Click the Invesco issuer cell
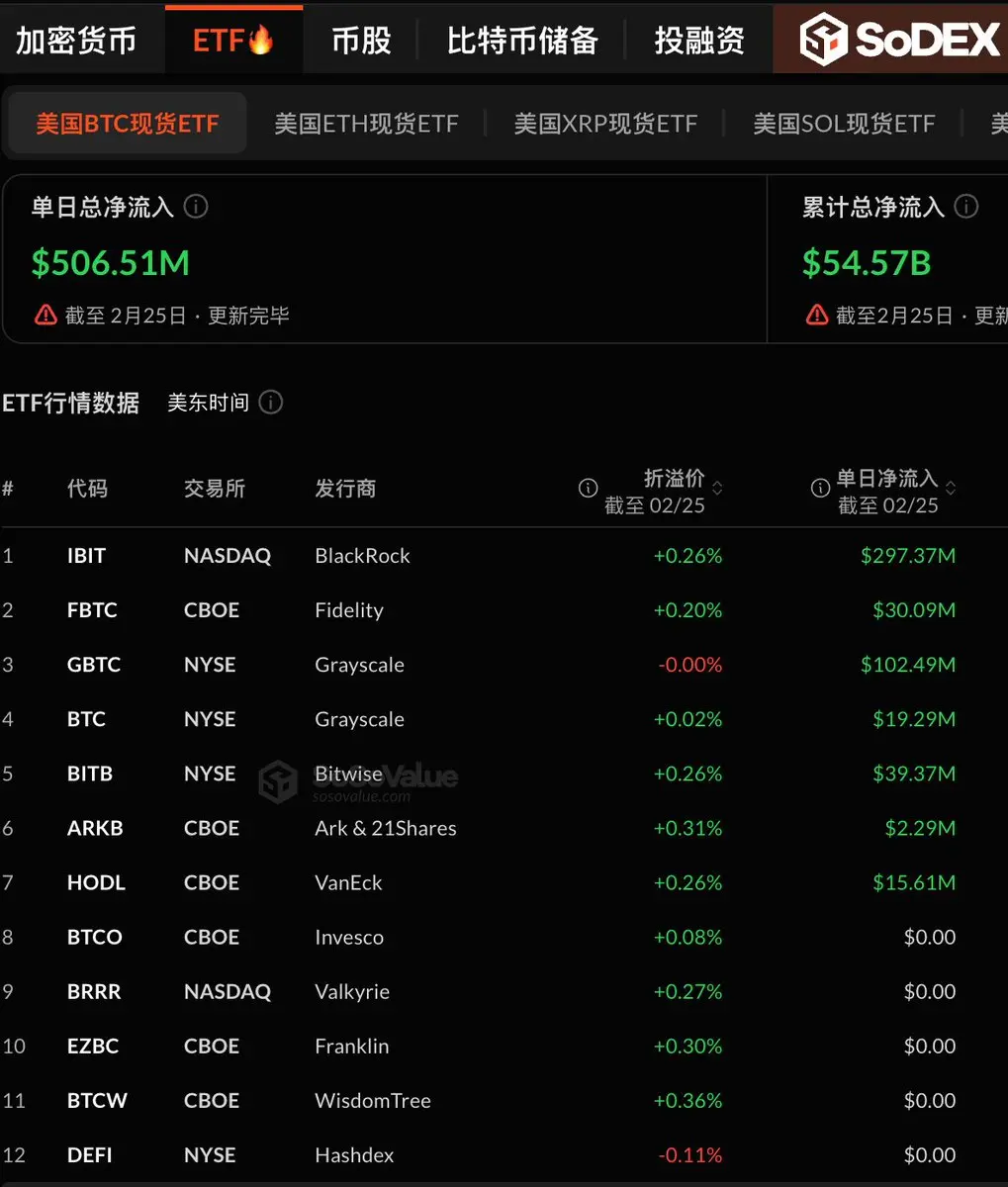 (x=349, y=937)
